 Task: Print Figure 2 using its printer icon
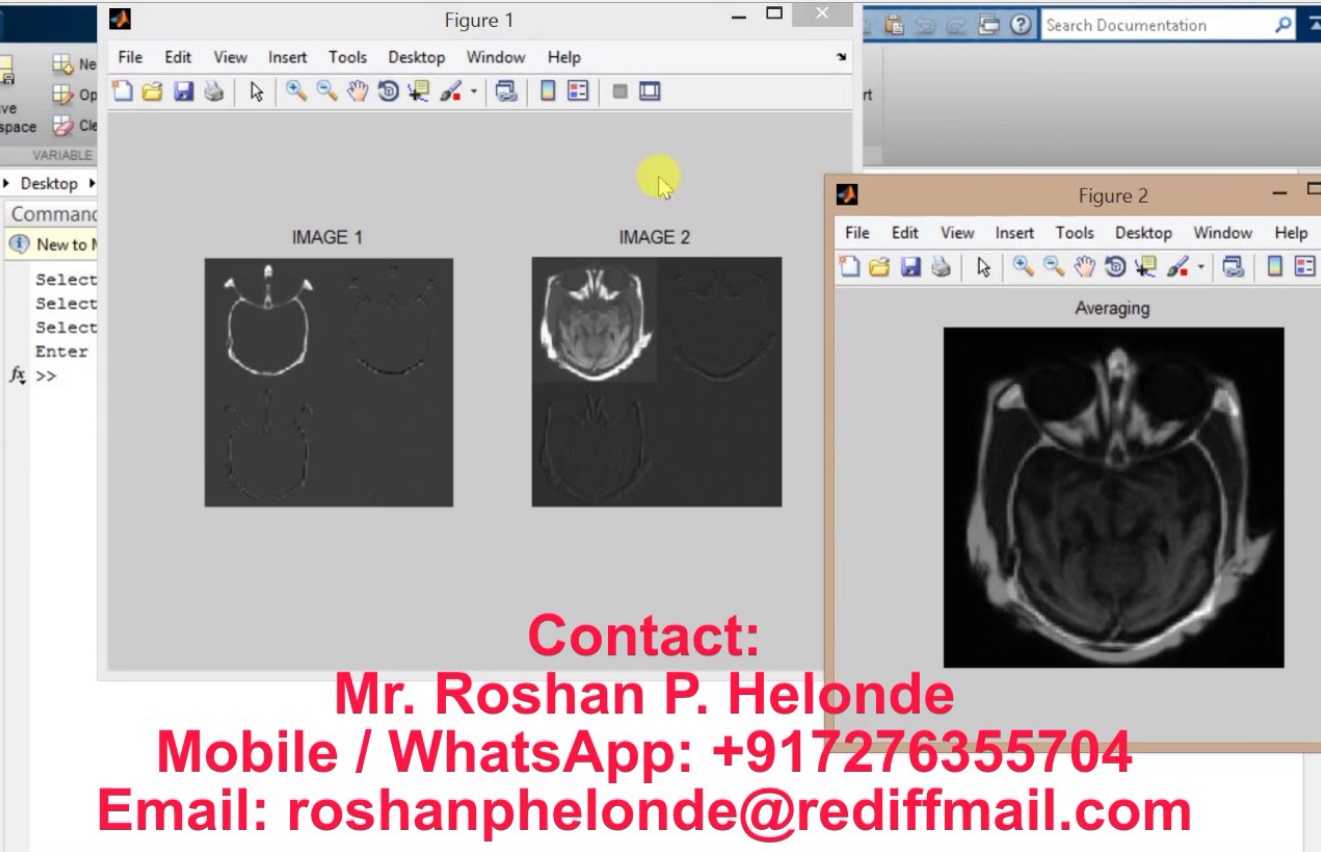938,267
